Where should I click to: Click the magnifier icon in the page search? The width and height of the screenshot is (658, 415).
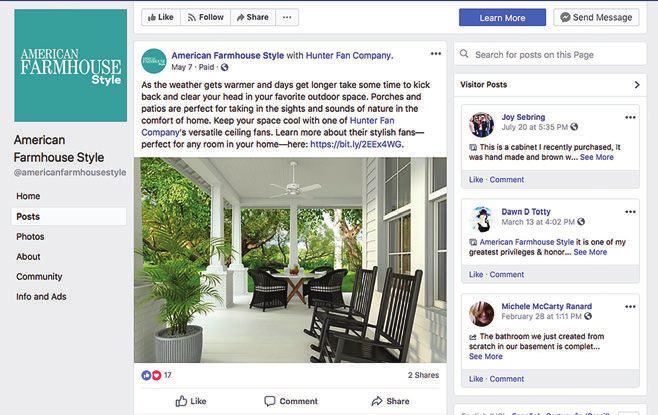464,54
